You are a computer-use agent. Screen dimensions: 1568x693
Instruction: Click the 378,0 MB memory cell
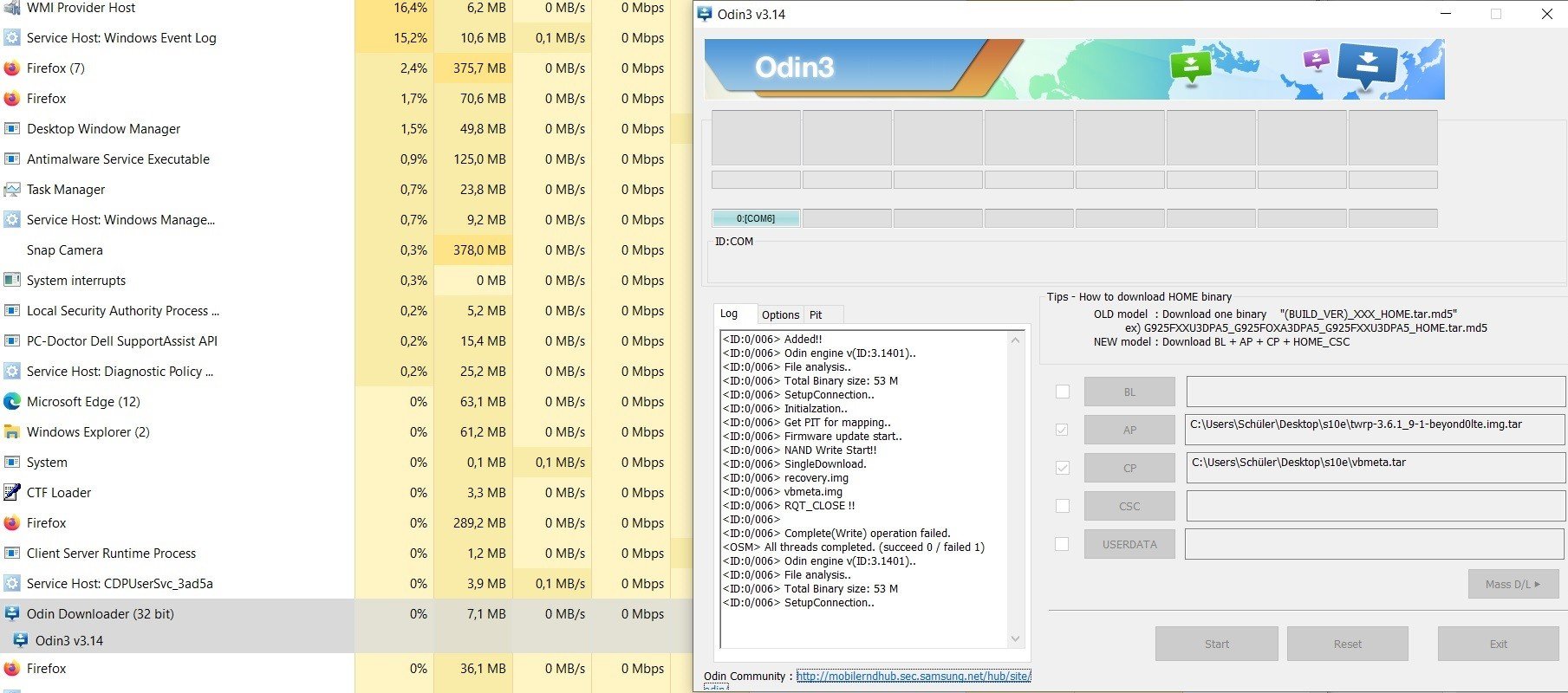tap(473, 250)
